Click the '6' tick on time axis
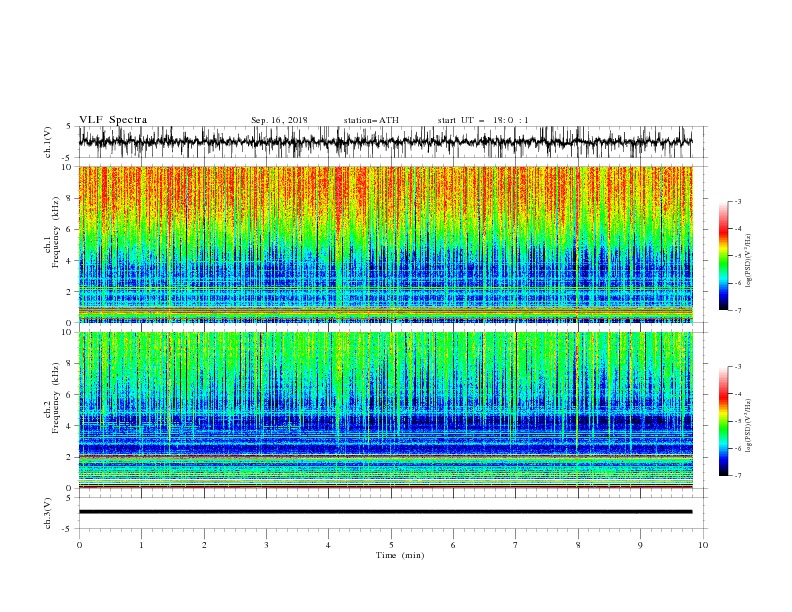The width and height of the screenshot is (792, 612). pos(453,545)
